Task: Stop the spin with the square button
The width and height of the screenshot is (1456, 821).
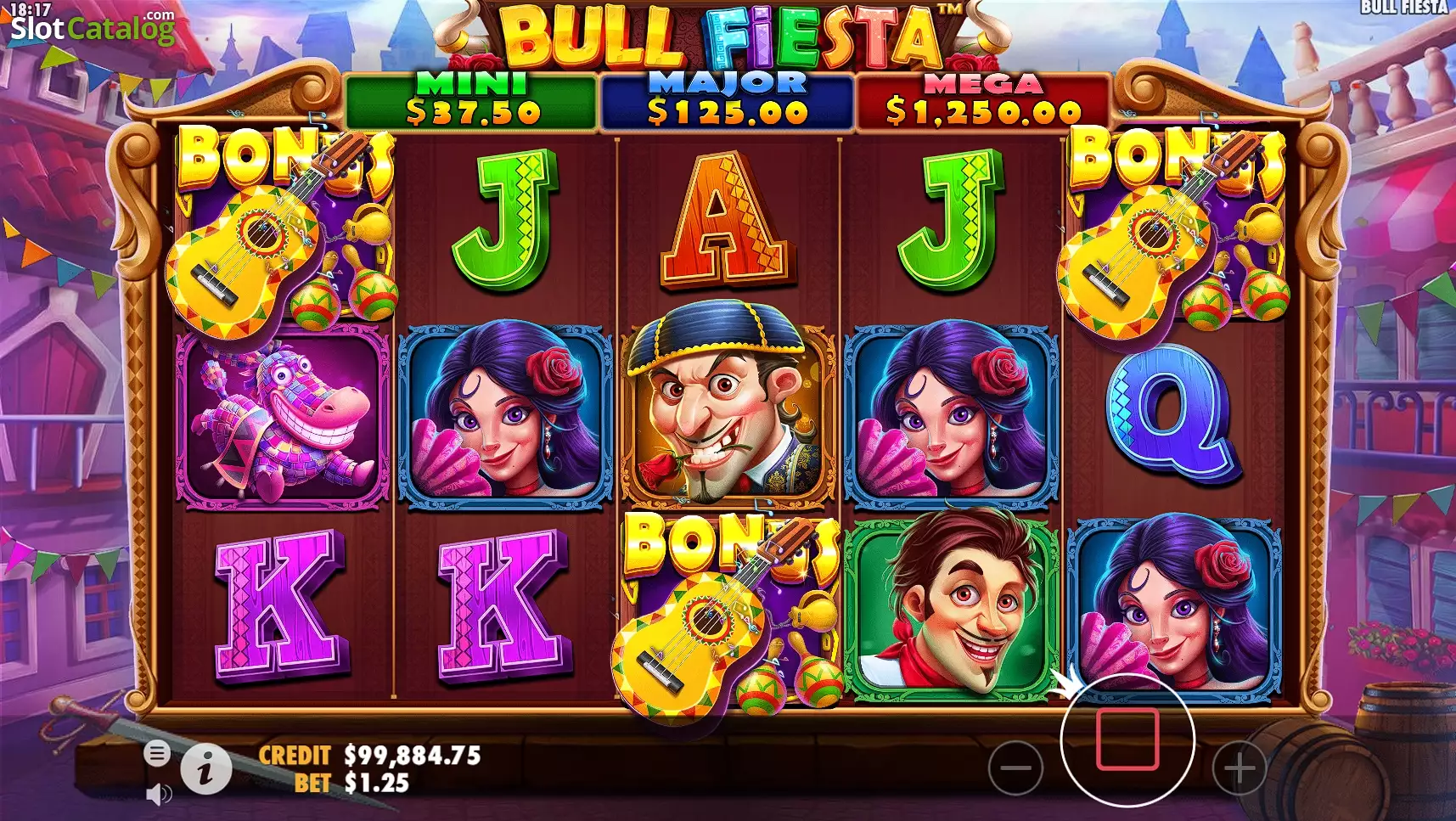Action: pyautogui.click(x=1127, y=740)
